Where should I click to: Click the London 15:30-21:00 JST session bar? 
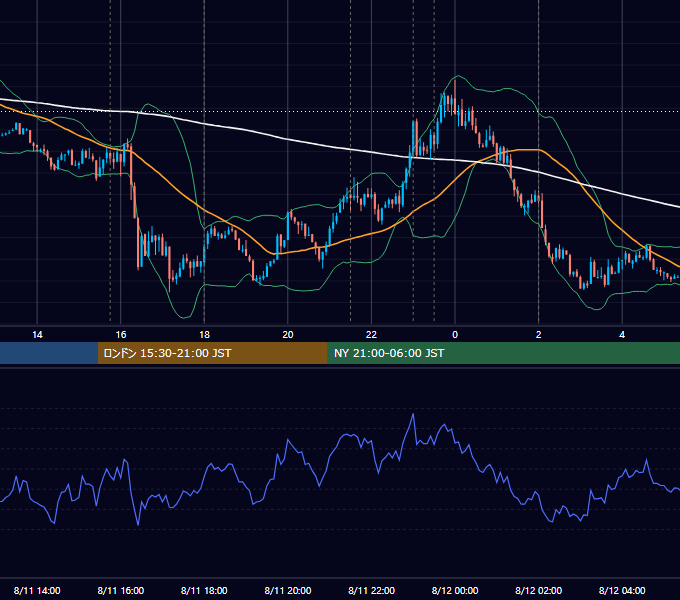(212, 353)
